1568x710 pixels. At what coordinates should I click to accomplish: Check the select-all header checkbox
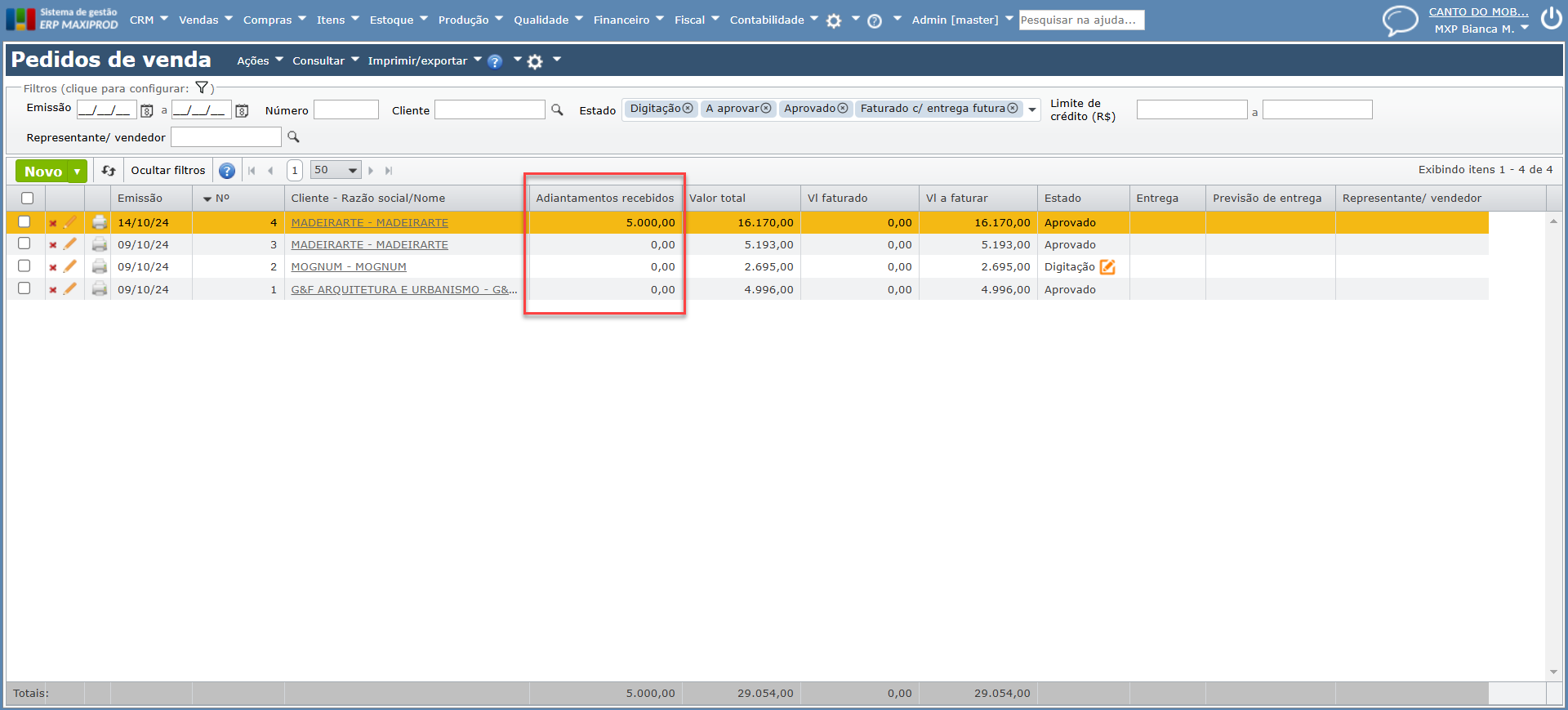[x=28, y=198]
